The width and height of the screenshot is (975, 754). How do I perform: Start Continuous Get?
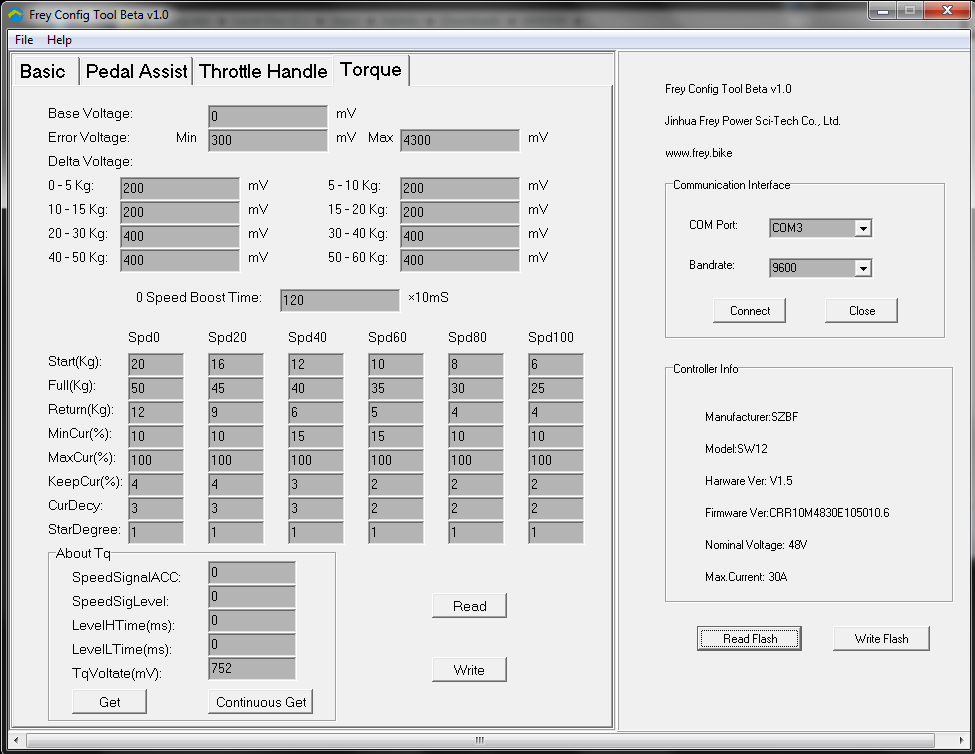coord(260,701)
